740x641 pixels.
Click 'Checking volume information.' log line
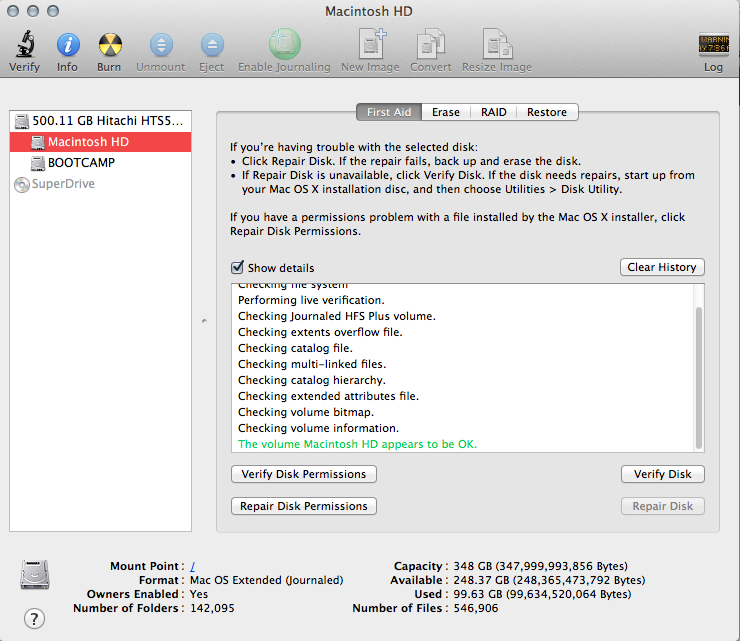pos(318,428)
